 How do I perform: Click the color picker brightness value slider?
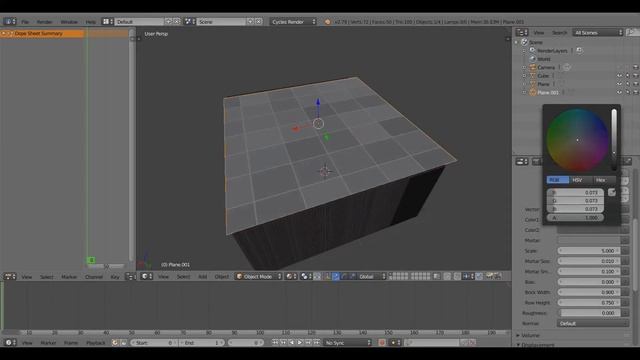pos(614,139)
